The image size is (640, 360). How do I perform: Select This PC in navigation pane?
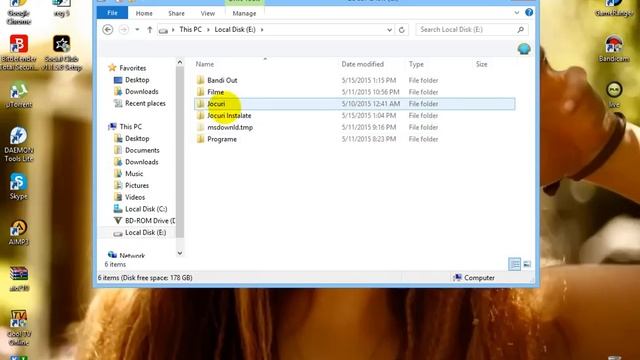click(131, 127)
